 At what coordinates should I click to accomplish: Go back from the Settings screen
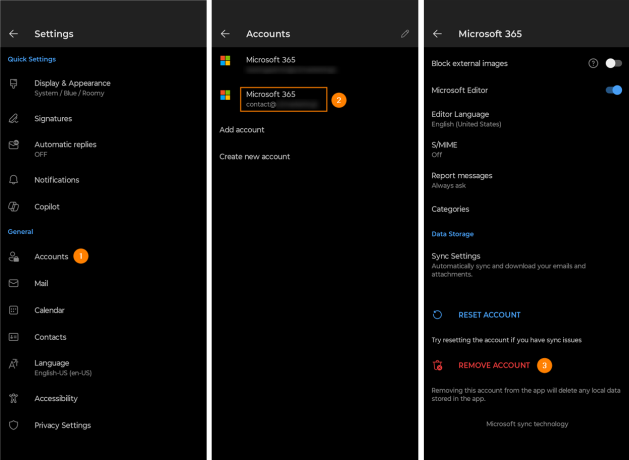coord(14,34)
